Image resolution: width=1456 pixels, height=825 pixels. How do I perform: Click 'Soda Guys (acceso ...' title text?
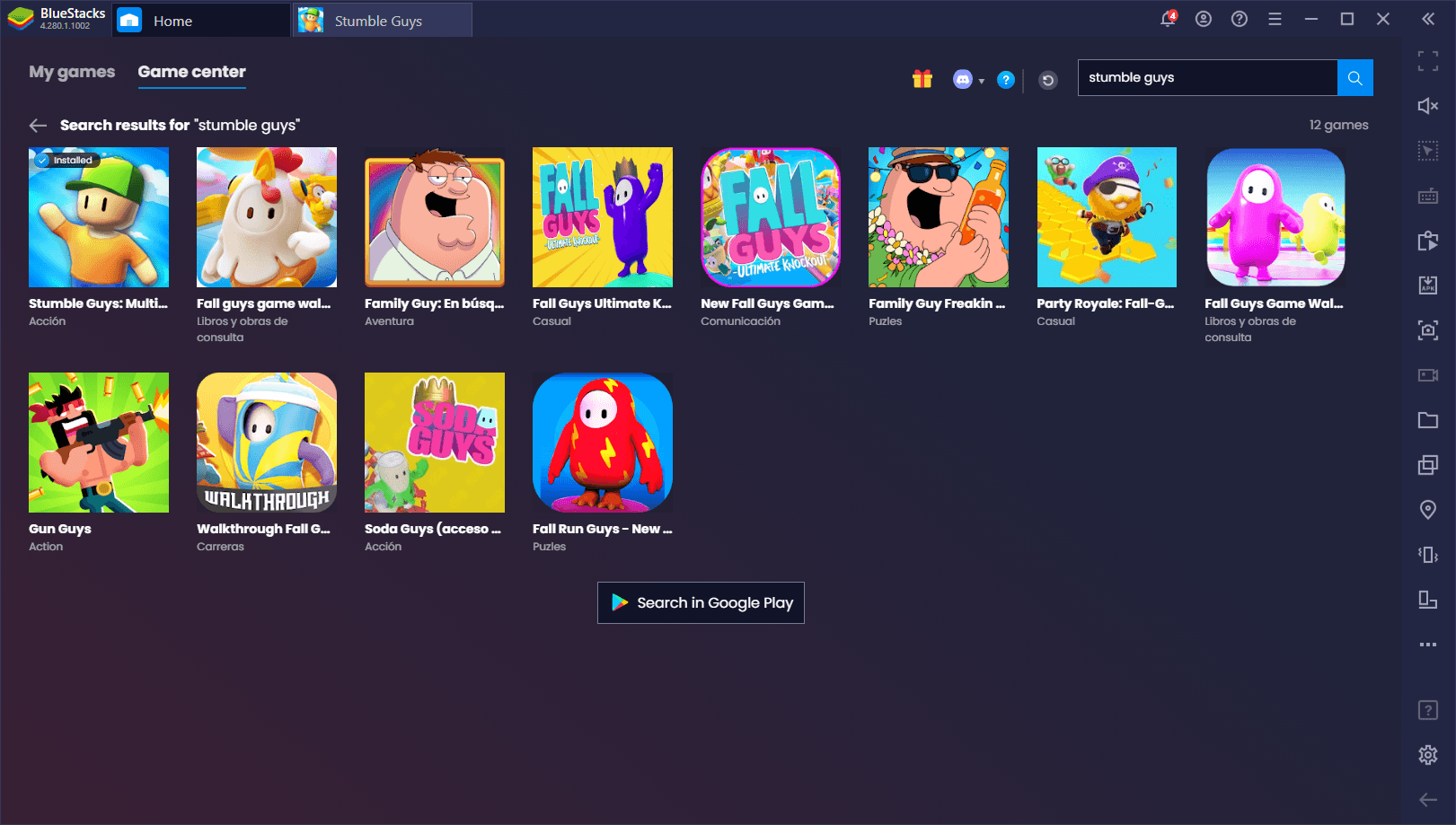433,529
